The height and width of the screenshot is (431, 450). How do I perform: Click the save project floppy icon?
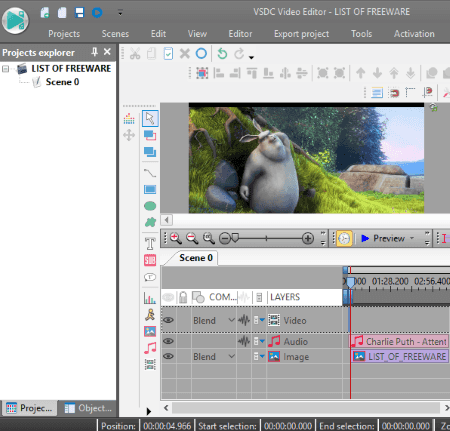[x=79, y=13]
